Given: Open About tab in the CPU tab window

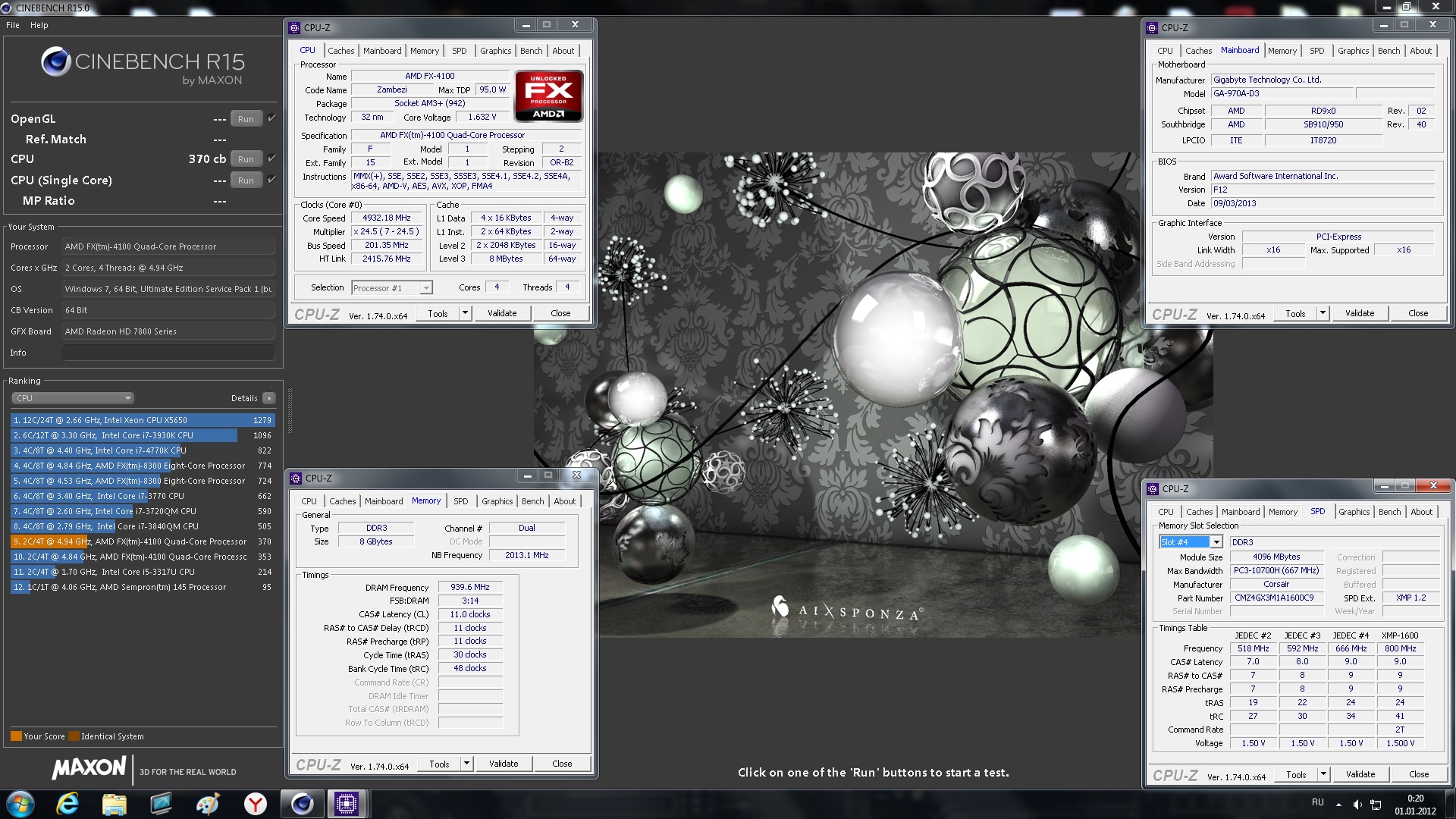Looking at the screenshot, I should click(x=563, y=51).
